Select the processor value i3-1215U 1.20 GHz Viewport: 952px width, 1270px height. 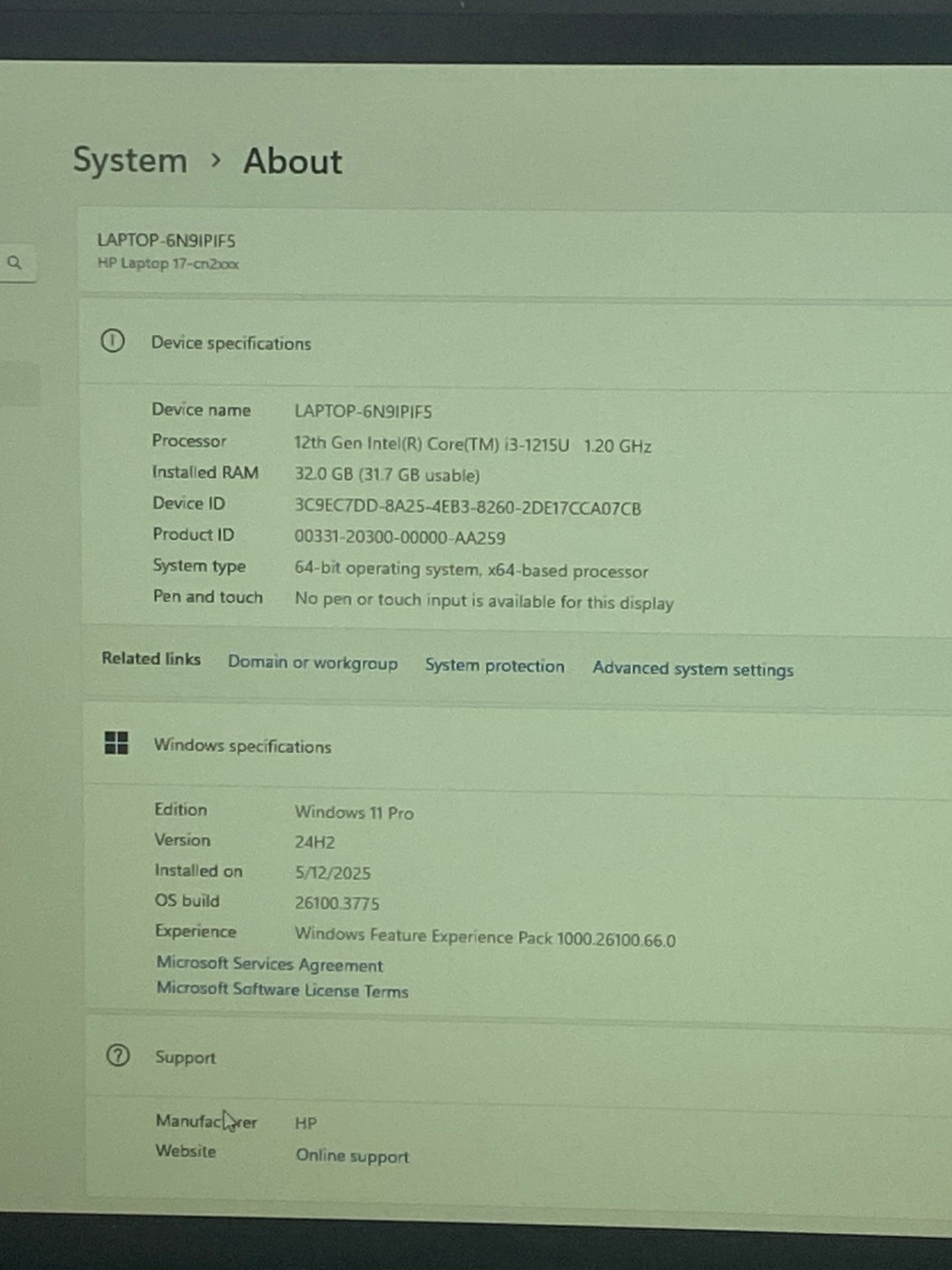[x=473, y=445]
